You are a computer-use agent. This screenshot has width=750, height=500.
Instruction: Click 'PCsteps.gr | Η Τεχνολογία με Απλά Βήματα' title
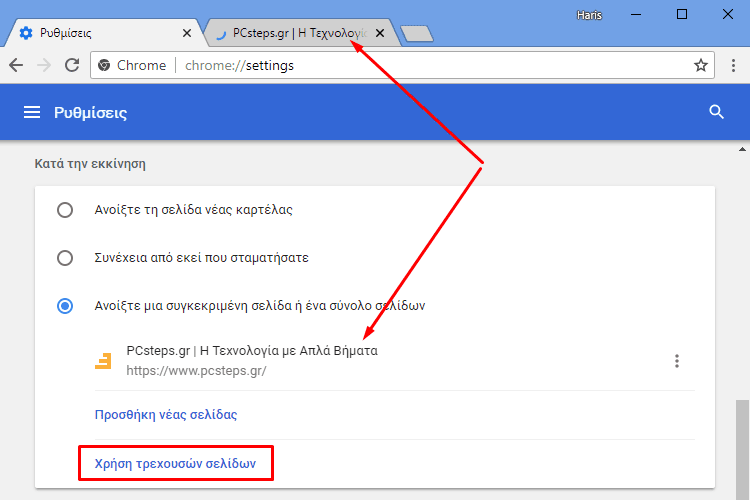(252, 351)
